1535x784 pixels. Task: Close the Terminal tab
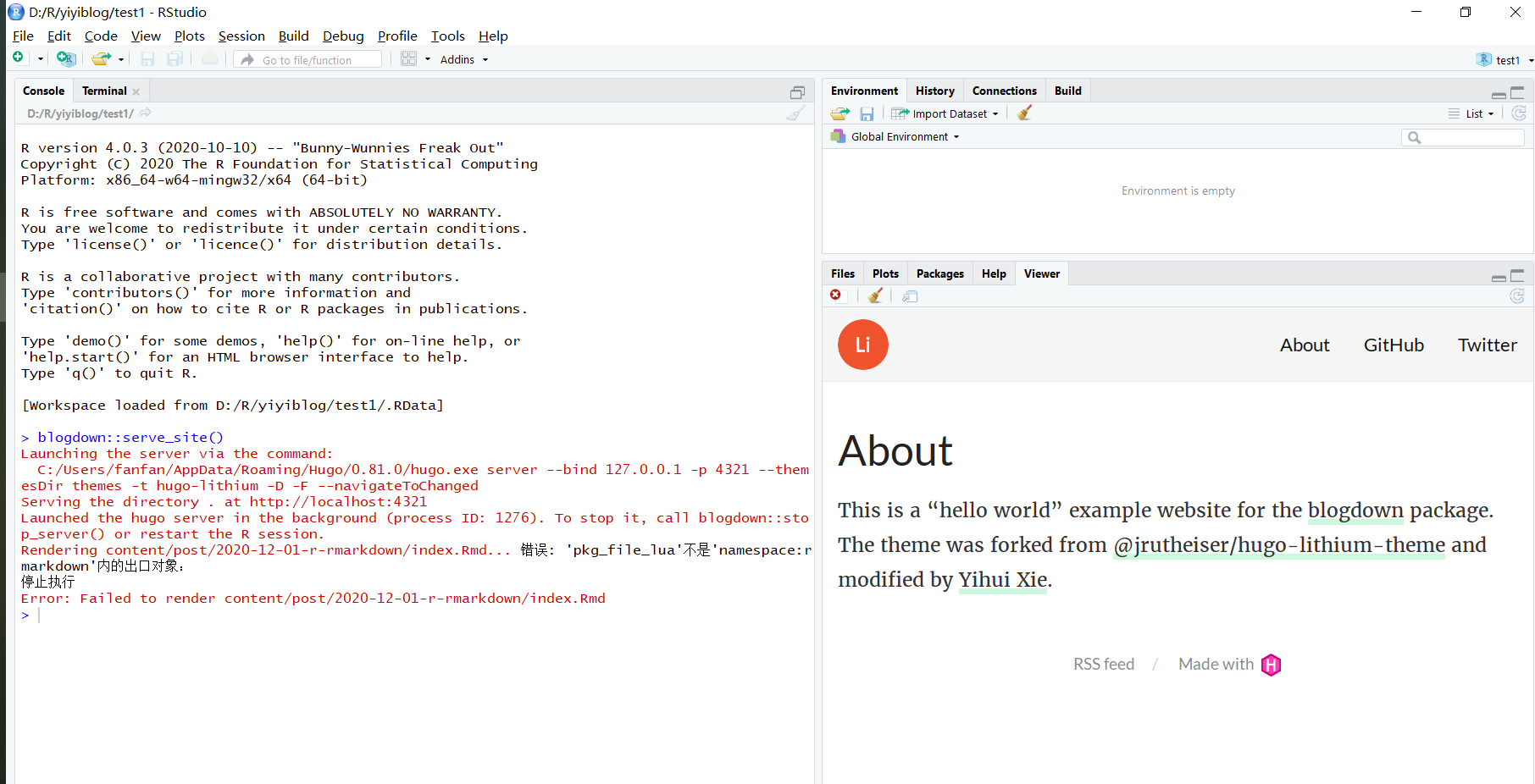point(136,91)
